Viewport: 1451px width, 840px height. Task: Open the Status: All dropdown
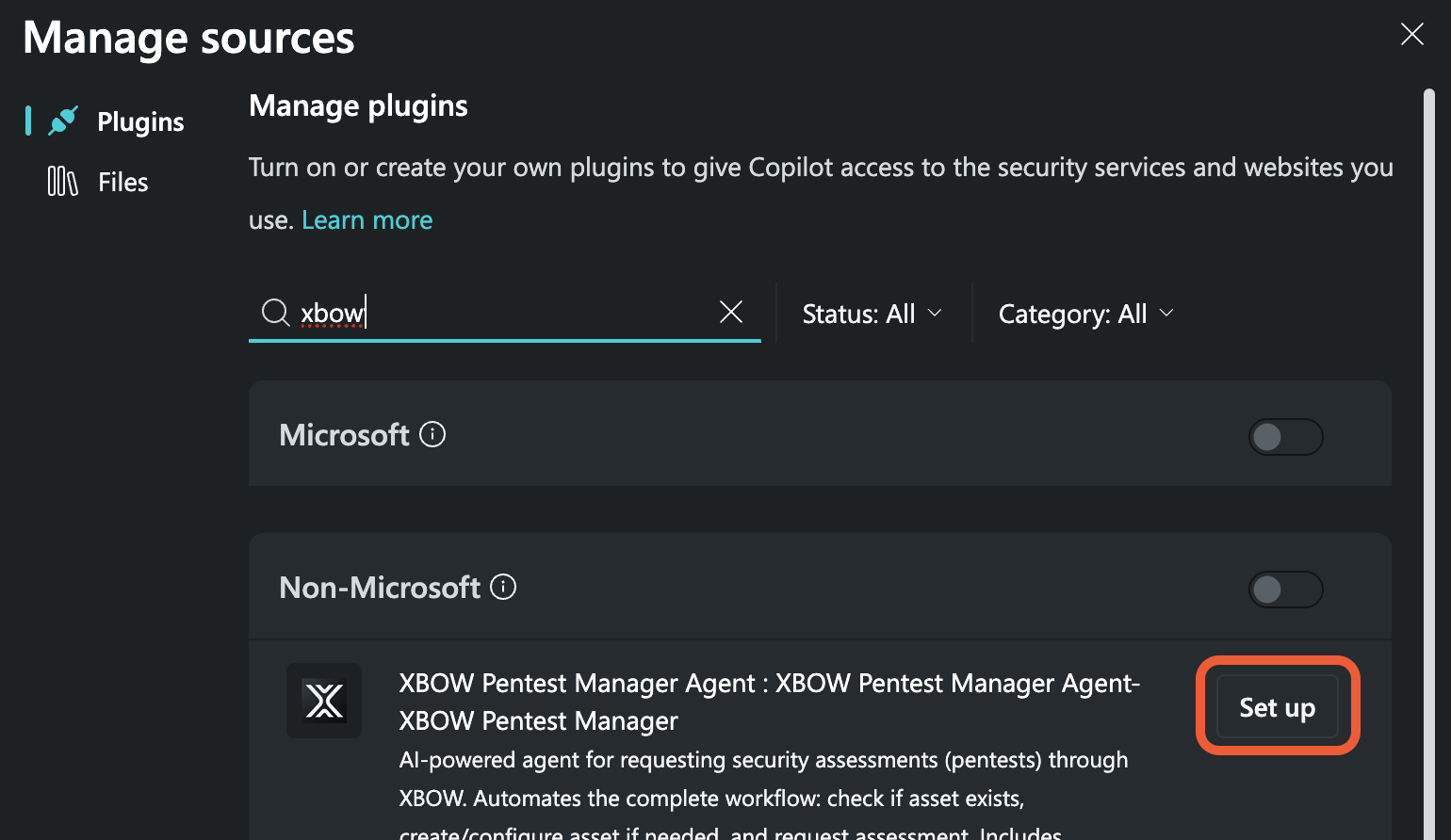(x=872, y=313)
